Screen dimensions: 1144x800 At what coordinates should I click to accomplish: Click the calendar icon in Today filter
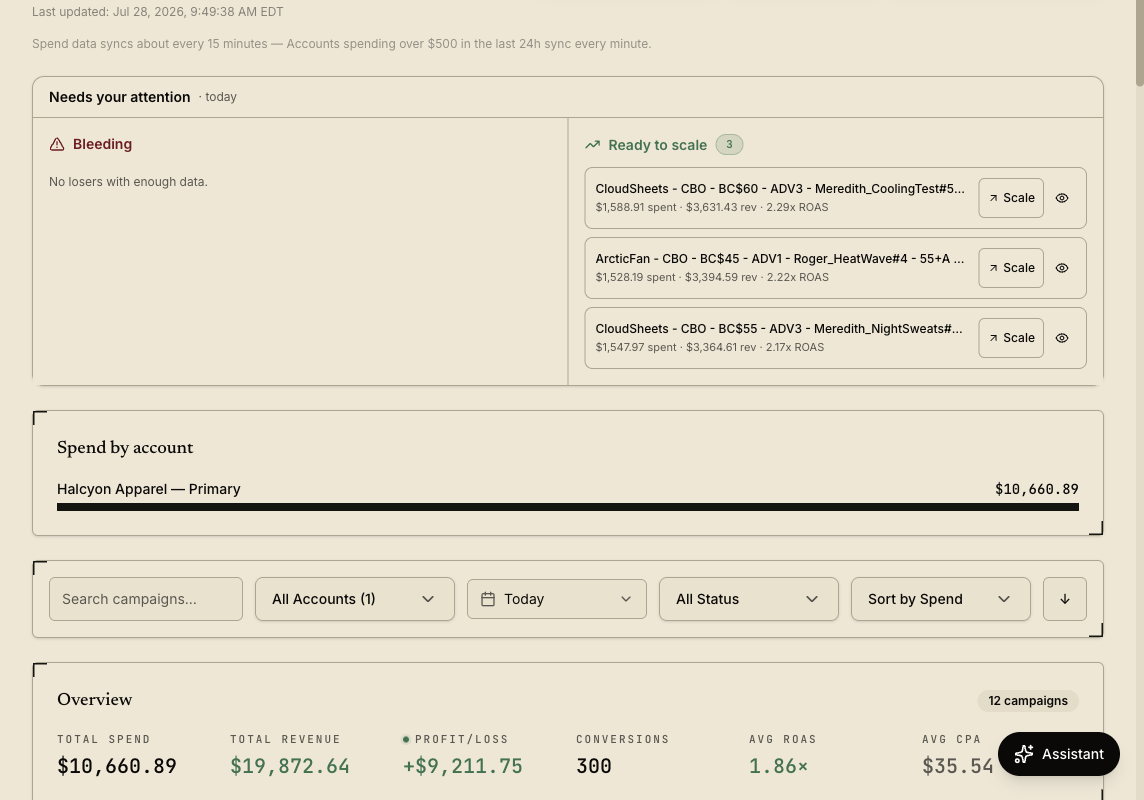coord(488,599)
